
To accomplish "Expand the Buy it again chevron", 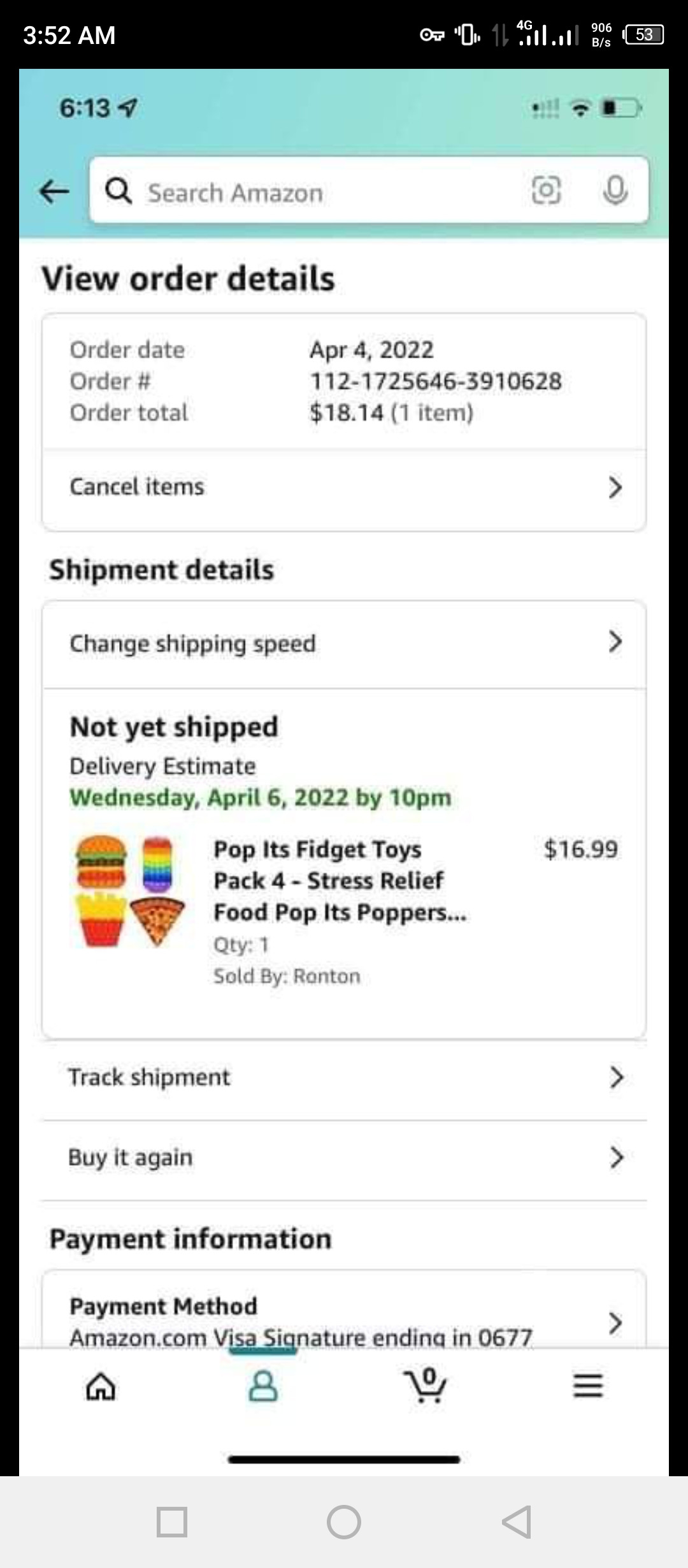I will pos(616,1157).
